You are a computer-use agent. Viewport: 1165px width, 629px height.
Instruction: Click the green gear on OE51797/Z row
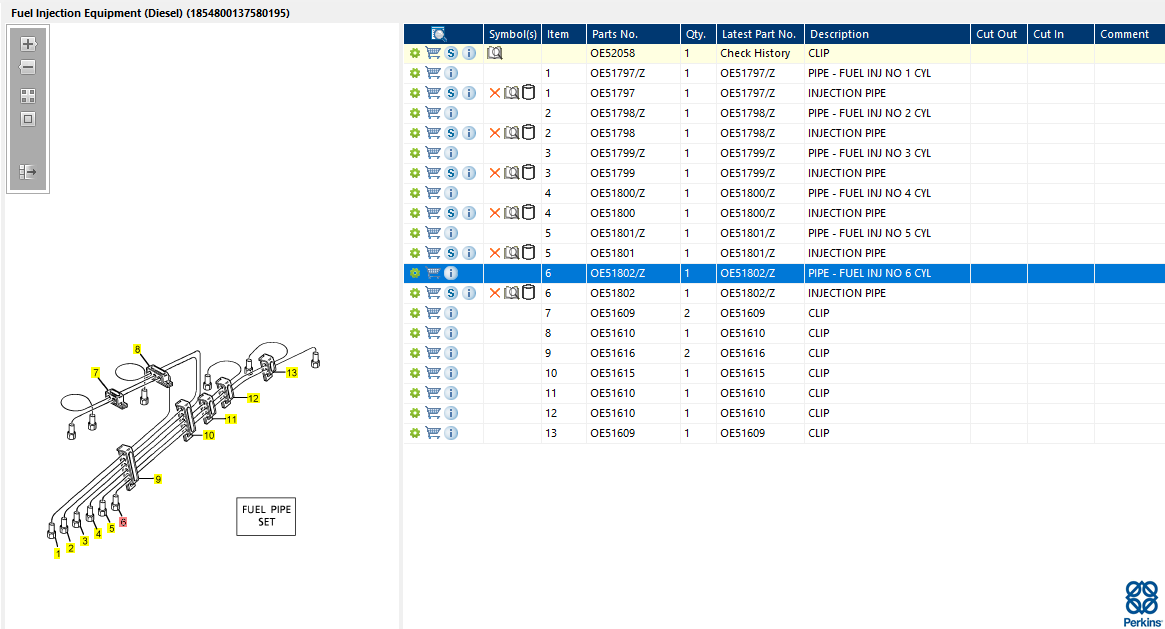[x=415, y=73]
